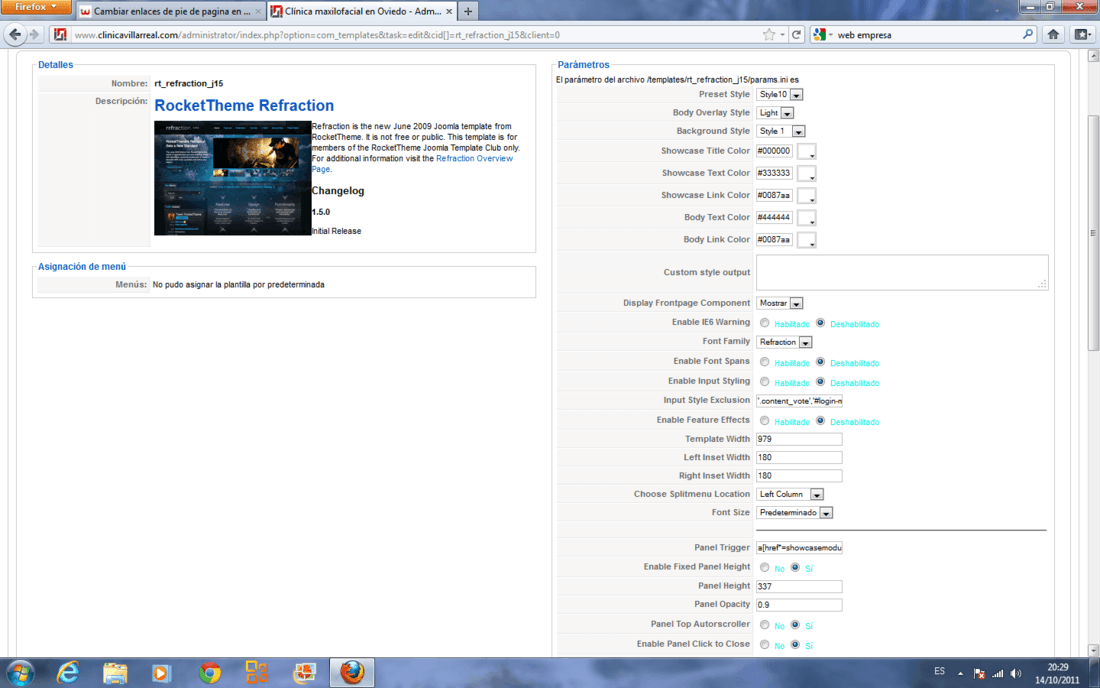This screenshot has width=1100, height=688.
Task: Launch Google Chrome from taskbar
Action: (209, 673)
